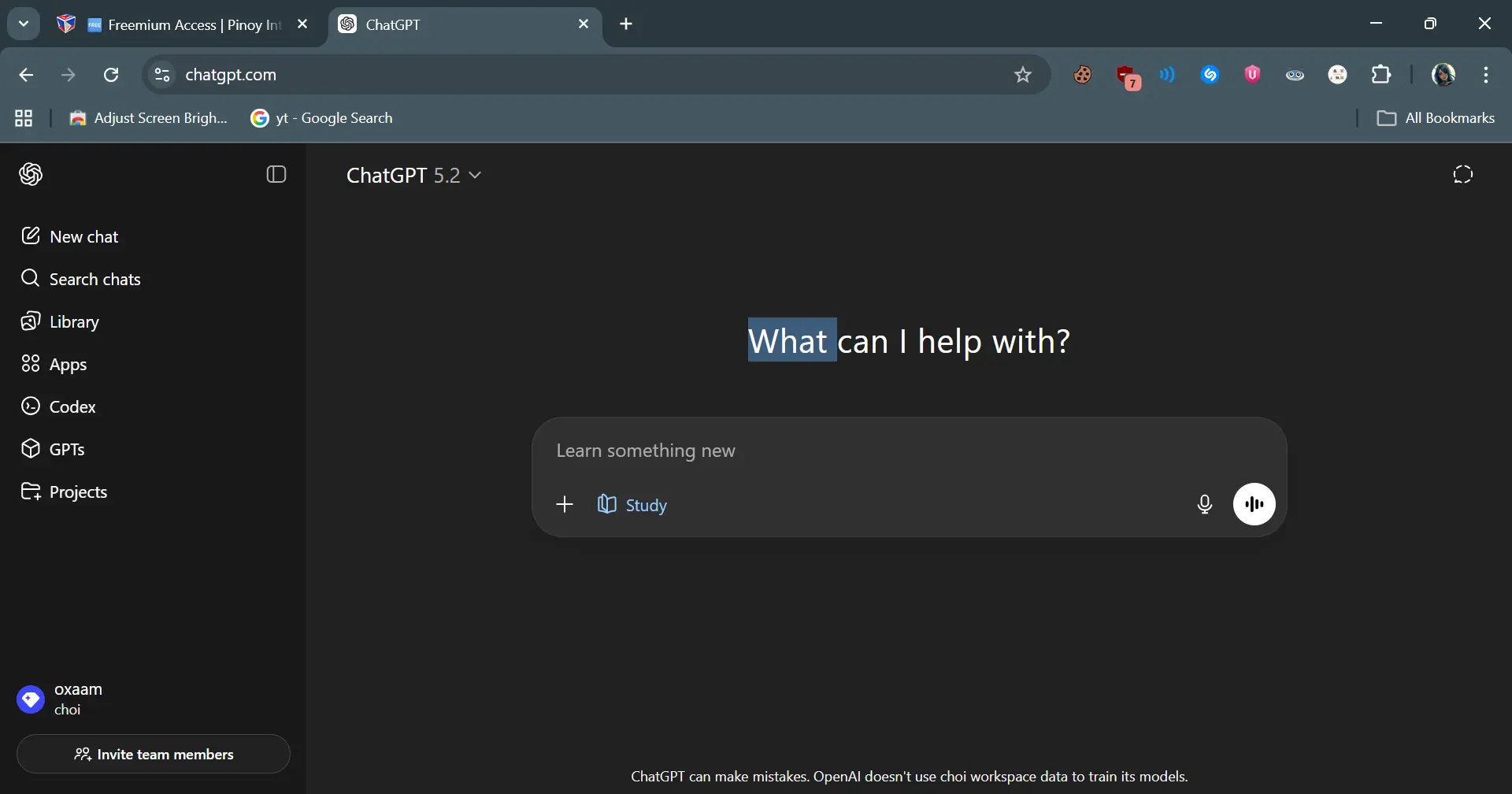1512x794 pixels.
Task: Toggle temporary chat dashed-circle icon
Action: 1462,174
